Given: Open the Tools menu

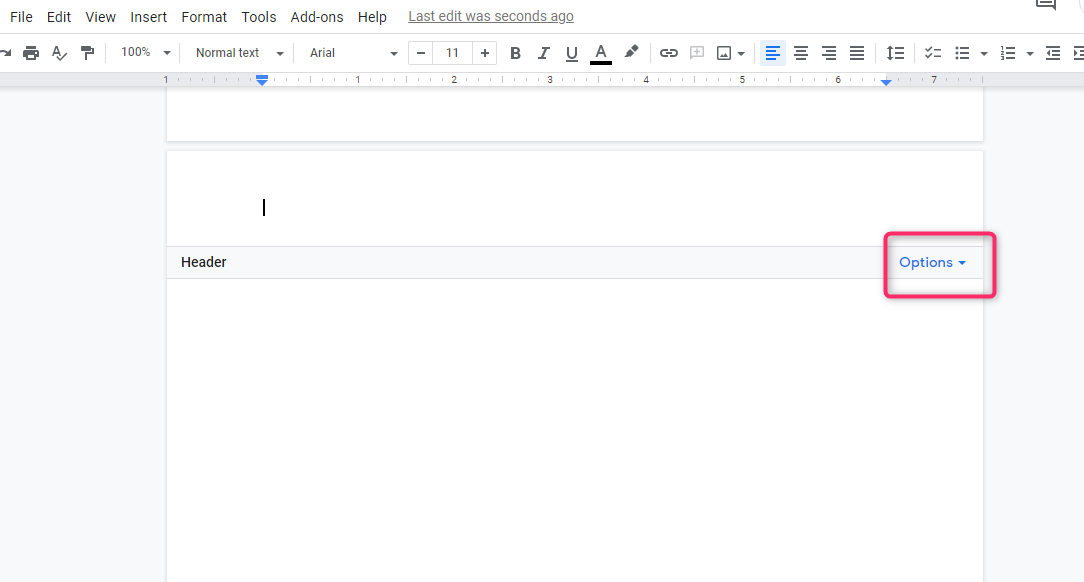Looking at the screenshot, I should tap(259, 17).
